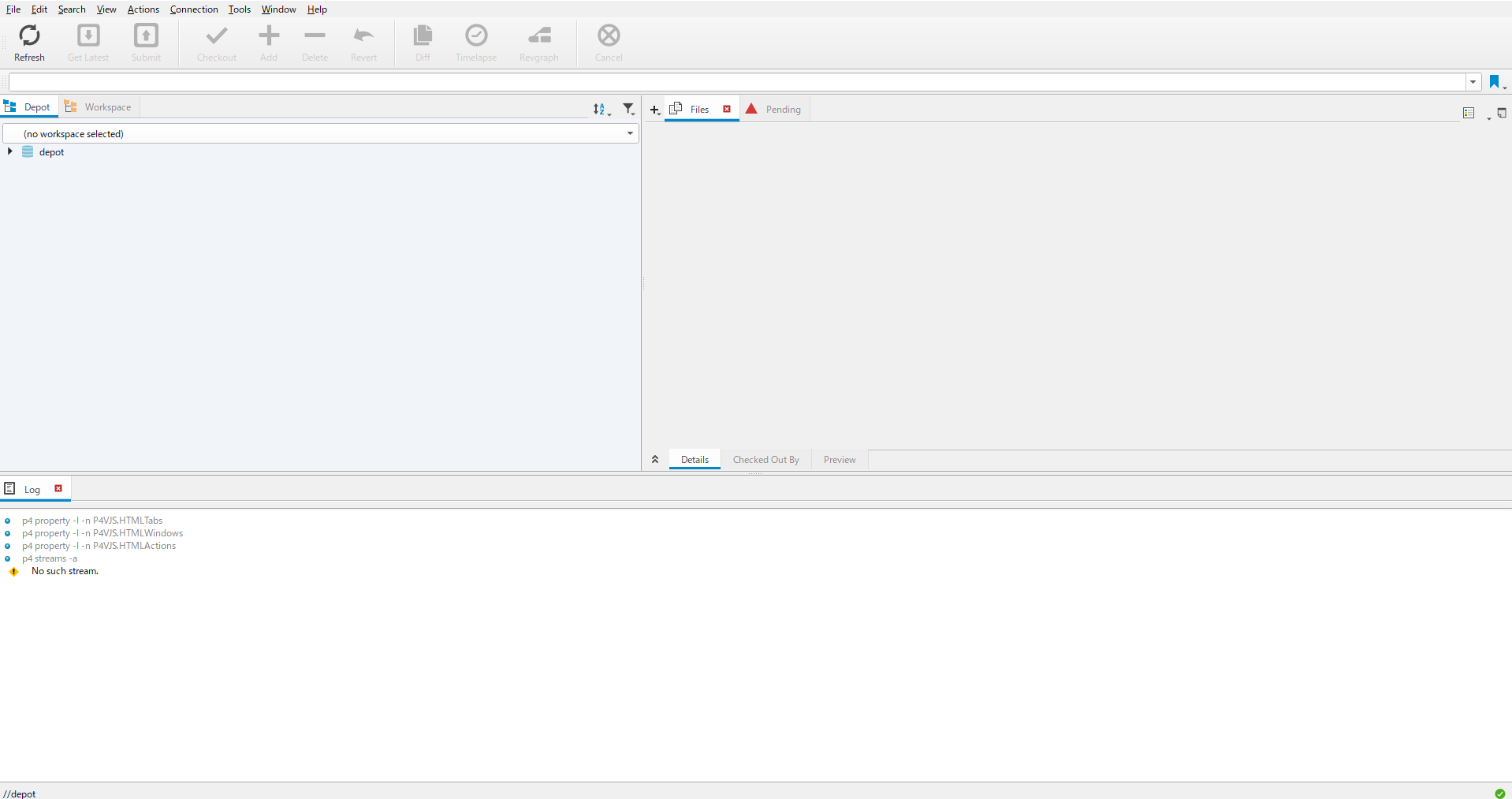
Task: Select the No such stream message
Action: [65, 571]
